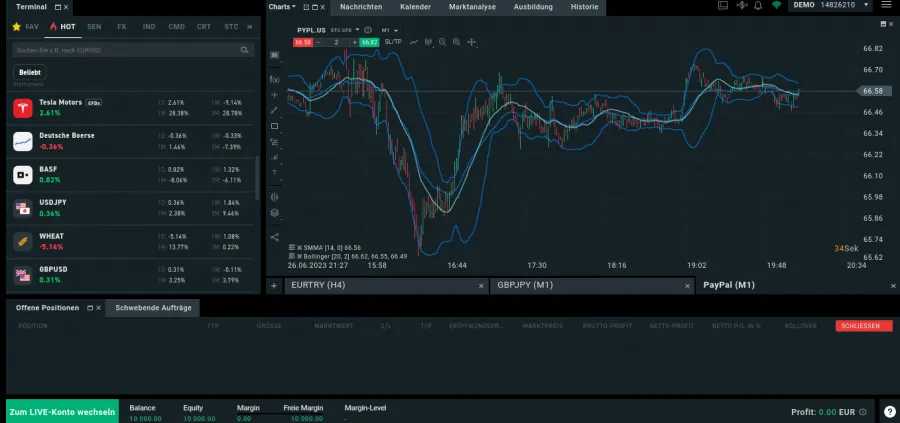
Task: Expand more Terminal category tabs arrows
Action: coord(250,27)
